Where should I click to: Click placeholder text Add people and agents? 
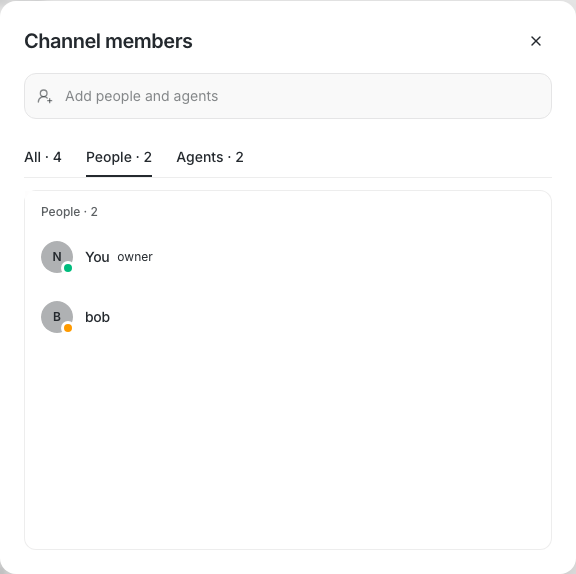141,96
